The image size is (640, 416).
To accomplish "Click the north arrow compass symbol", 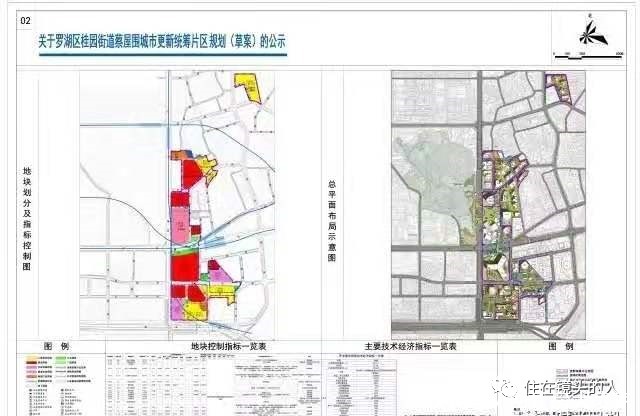I will tap(593, 31).
